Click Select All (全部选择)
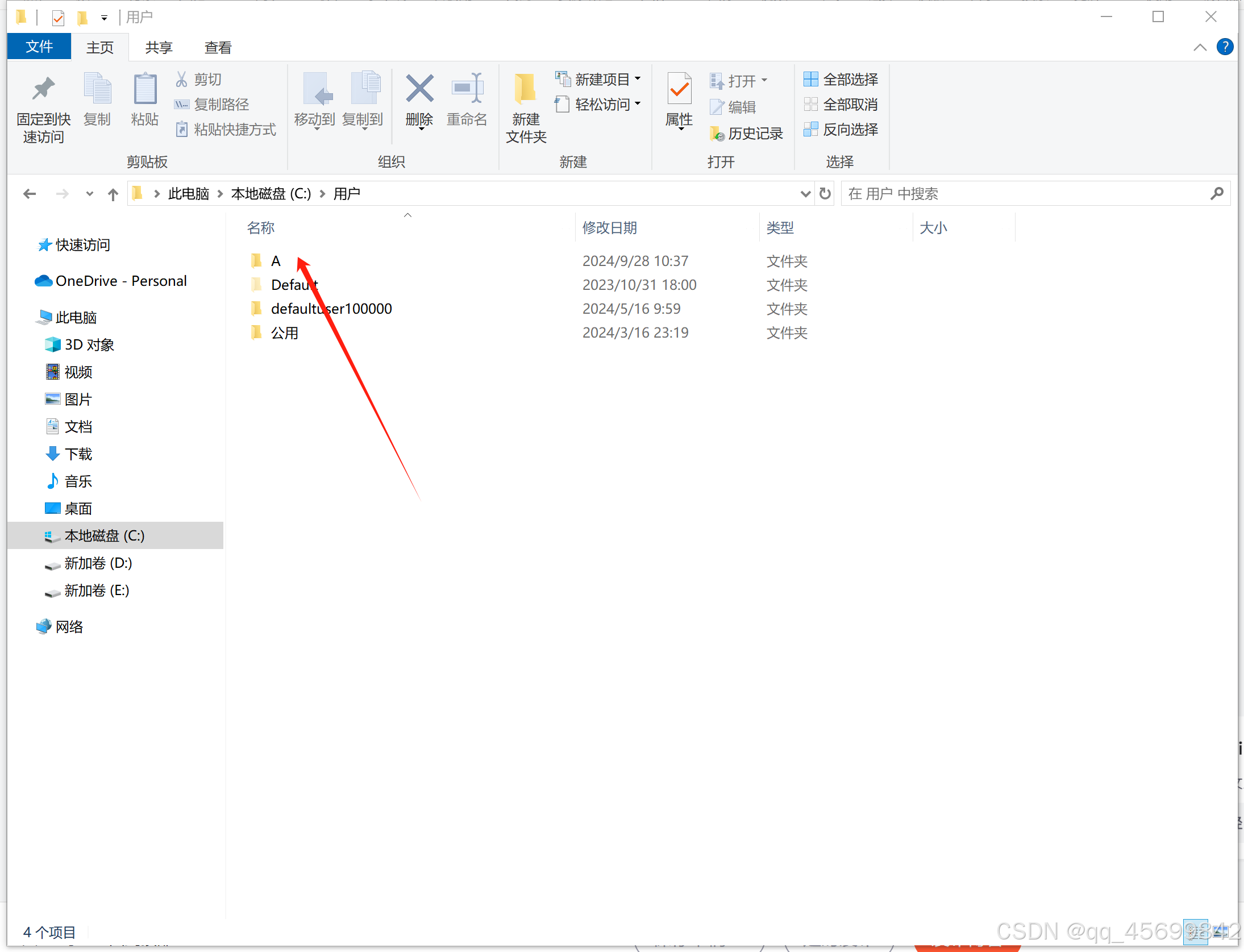Image resolution: width=1244 pixels, height=952 pixels. (x=842, y=80)
